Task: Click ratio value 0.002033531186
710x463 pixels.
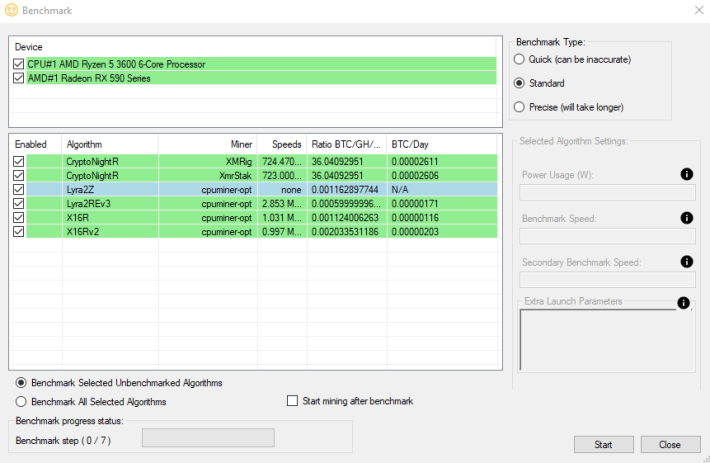Action: coord(345,232)
